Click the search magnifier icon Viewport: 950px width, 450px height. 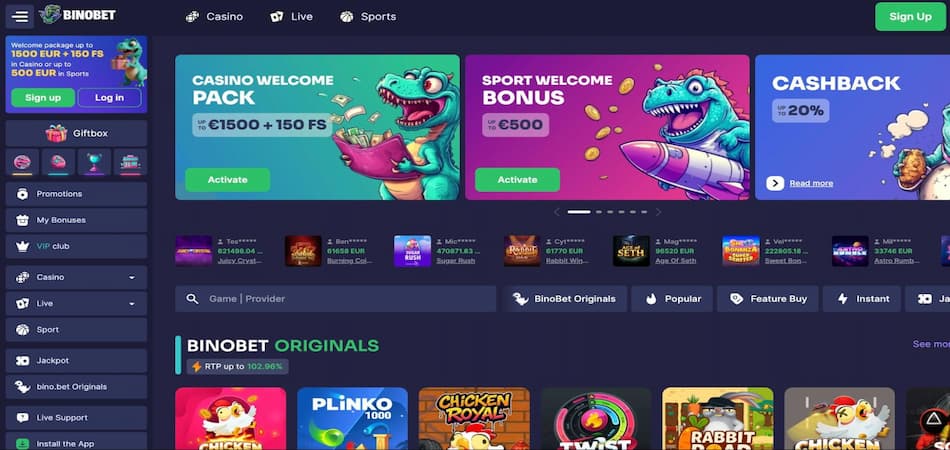[192, 299]
